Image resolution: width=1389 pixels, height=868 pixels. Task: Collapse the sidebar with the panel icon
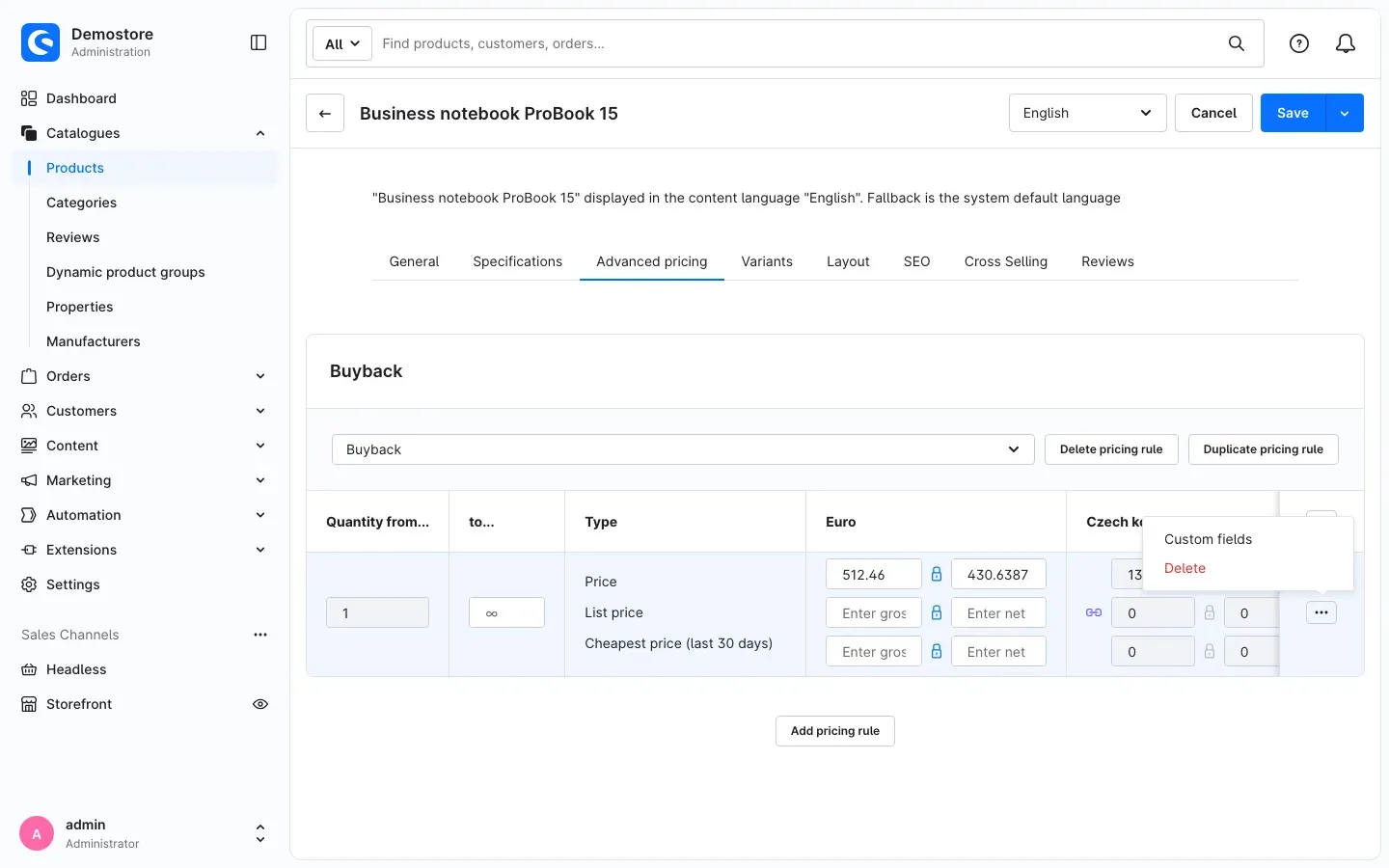click(x=259, y=42)
